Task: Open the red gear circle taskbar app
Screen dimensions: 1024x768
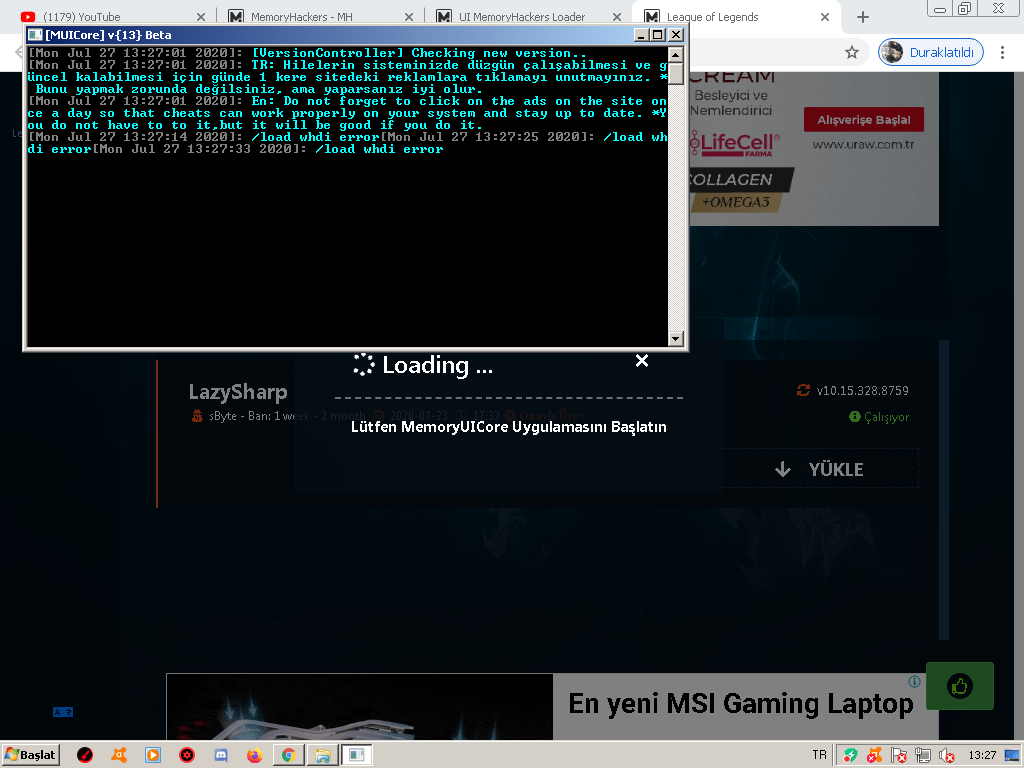Action: (x=187, y=755)
